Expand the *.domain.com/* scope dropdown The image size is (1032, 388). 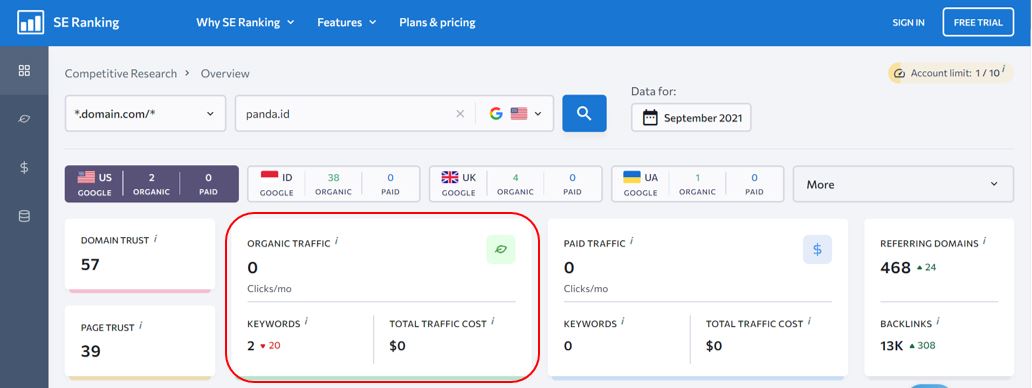(x=145, y=114)
